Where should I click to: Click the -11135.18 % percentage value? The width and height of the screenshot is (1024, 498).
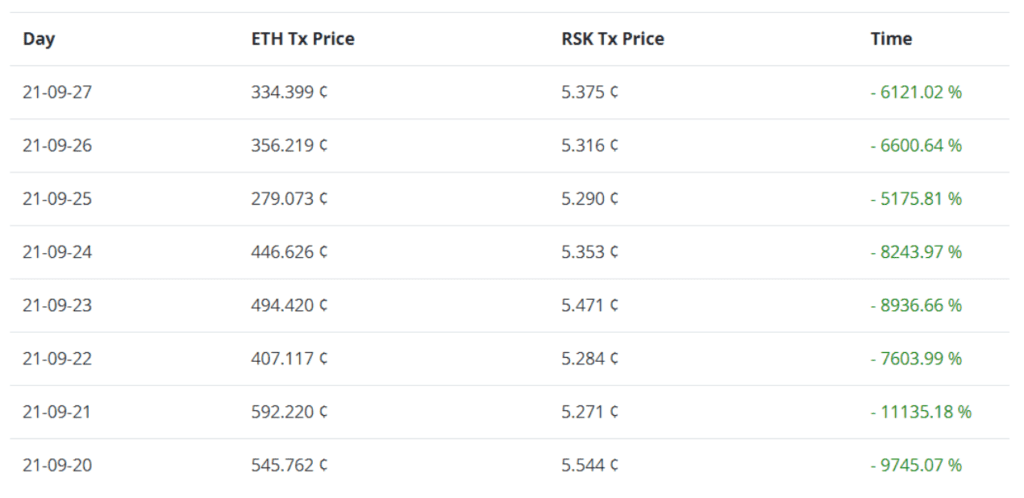(x=921, y=412)
